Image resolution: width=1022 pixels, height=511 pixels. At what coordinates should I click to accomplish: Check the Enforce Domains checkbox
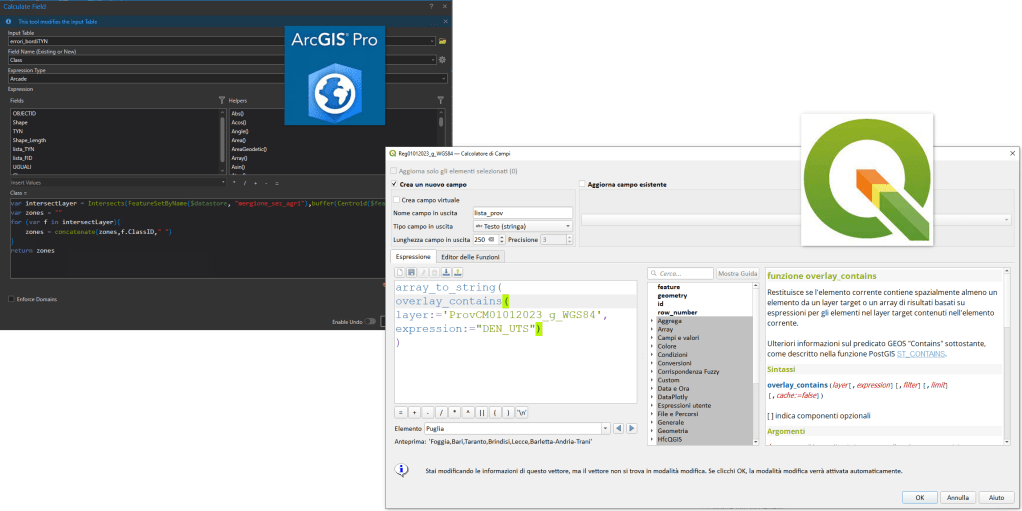click(11, 298)
